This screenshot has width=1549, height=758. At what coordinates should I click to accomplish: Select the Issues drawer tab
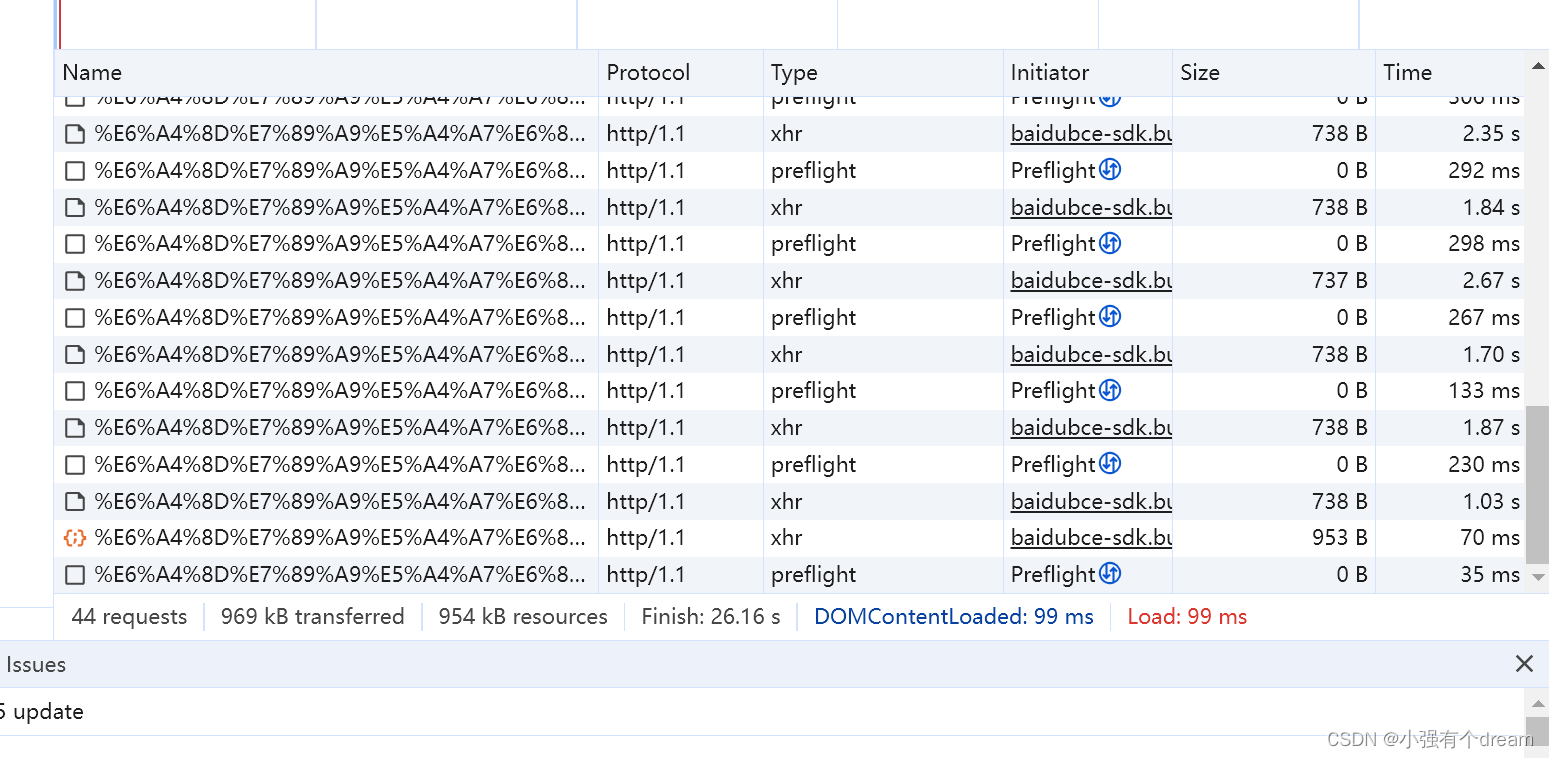point(36,665)
